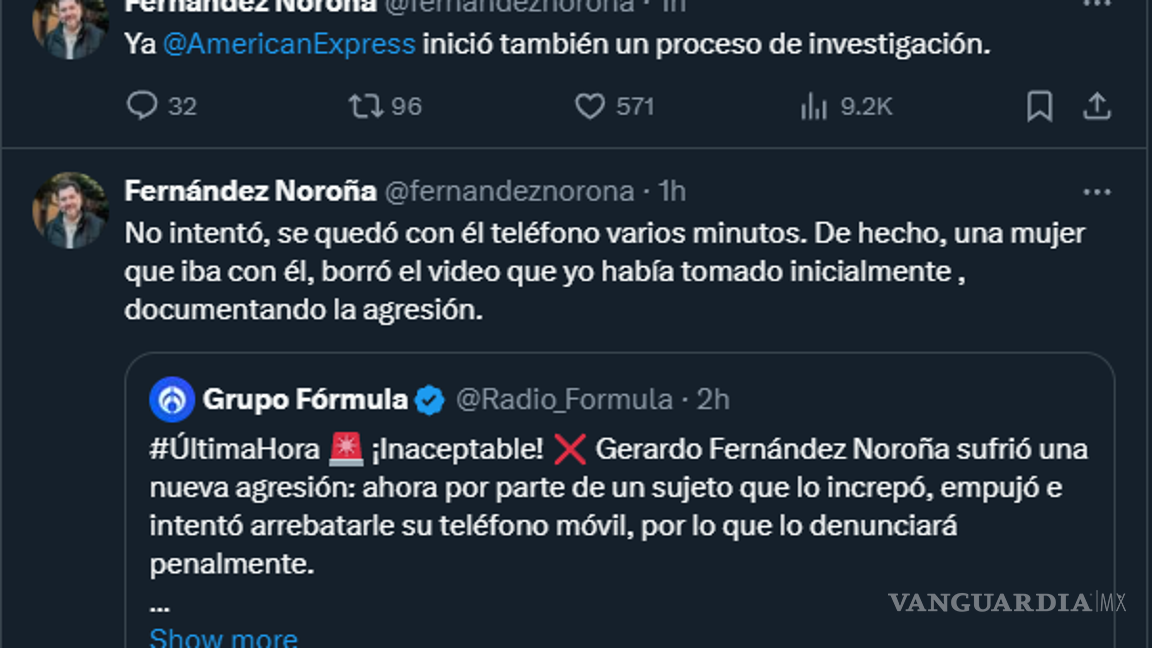Open the embedded Grupo Fórmula quoted tweet

click(x=620, y=500)
